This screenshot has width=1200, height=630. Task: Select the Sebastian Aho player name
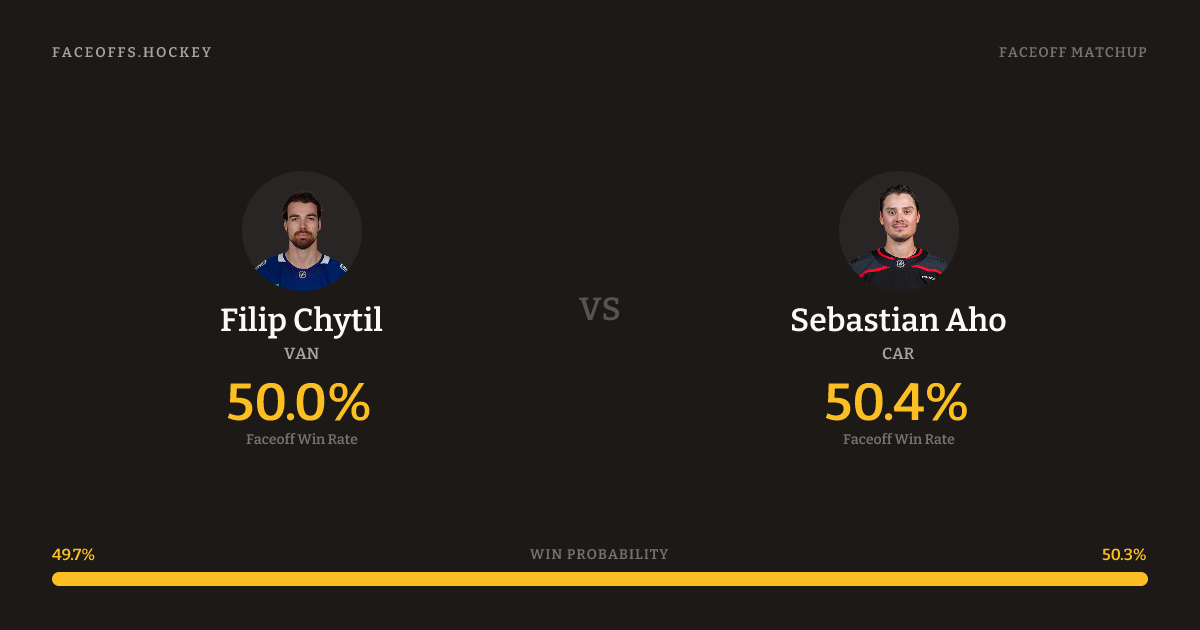[x=898, y=320]
